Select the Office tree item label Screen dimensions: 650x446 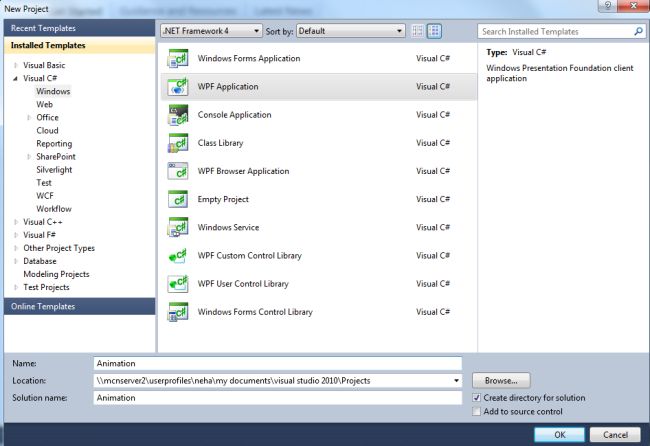click(47, 118)
